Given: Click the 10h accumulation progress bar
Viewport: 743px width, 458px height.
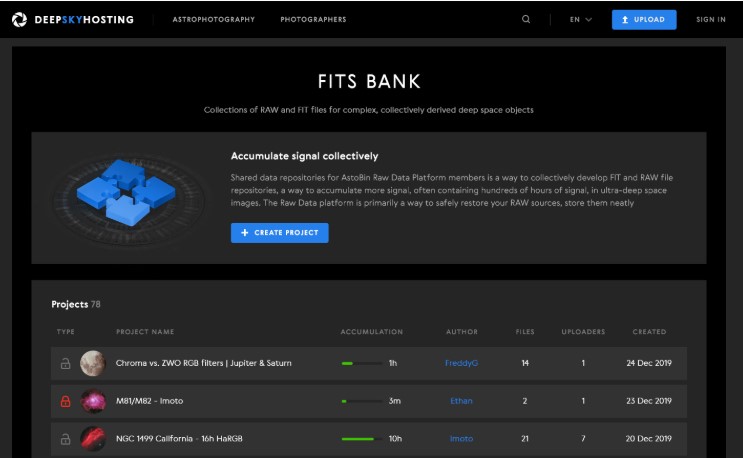Looking at the screenshot, I should [358, 439].
